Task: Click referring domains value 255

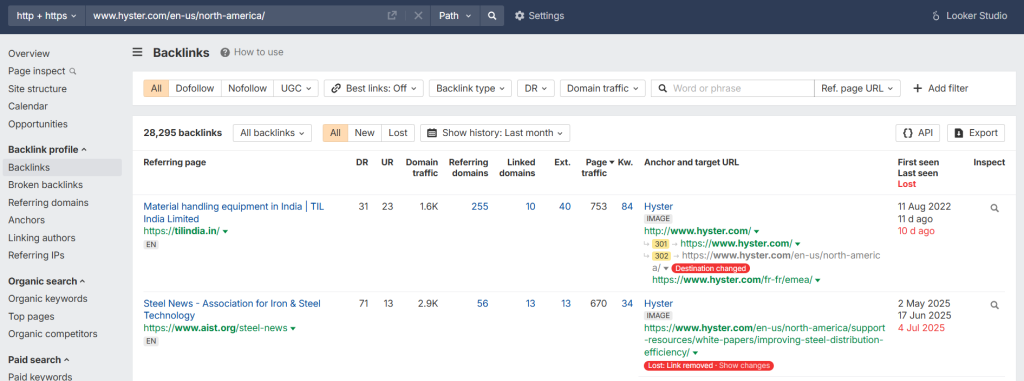Action: pos(480,207)
